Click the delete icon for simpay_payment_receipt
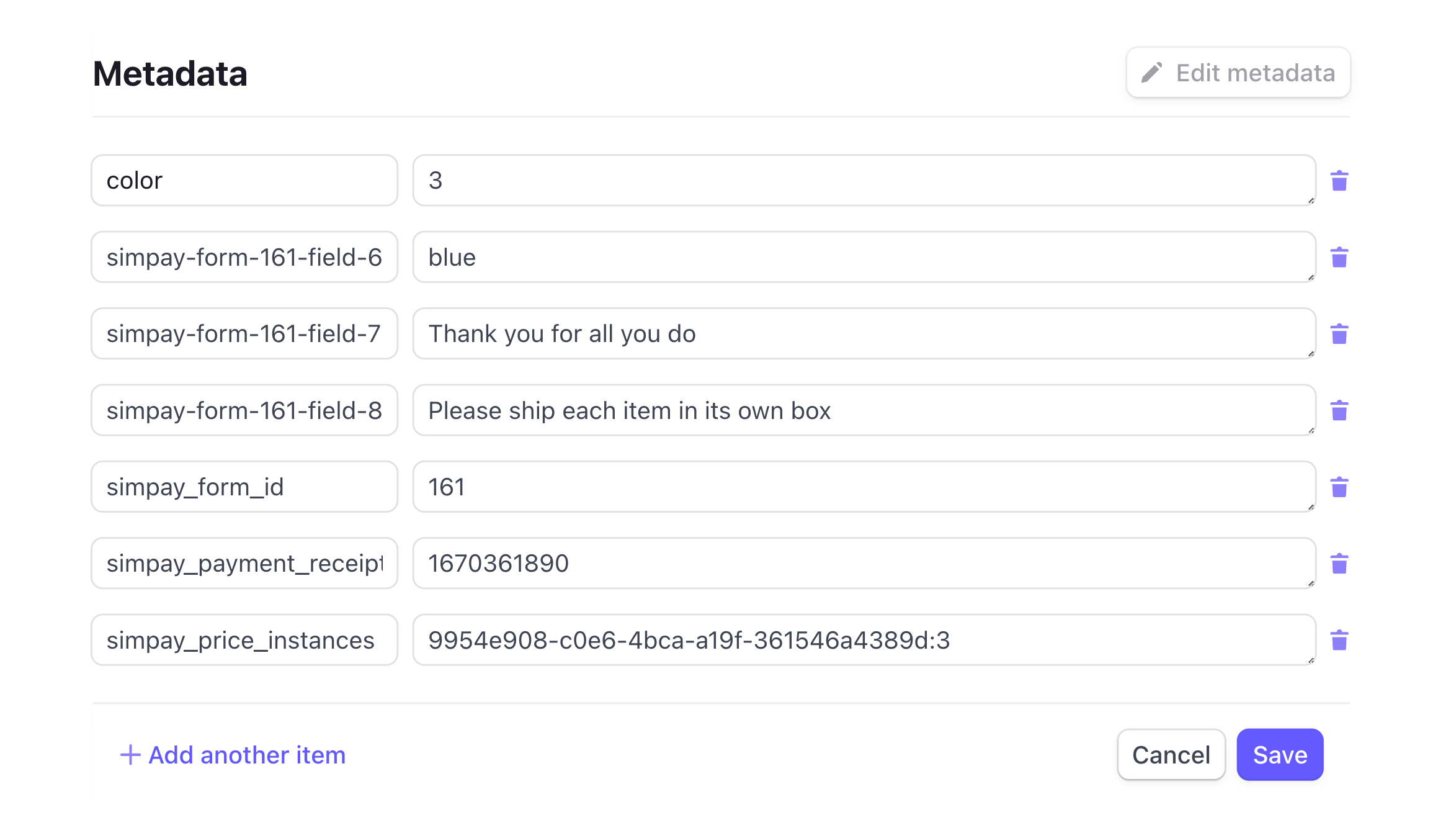 pos(1339,563)
